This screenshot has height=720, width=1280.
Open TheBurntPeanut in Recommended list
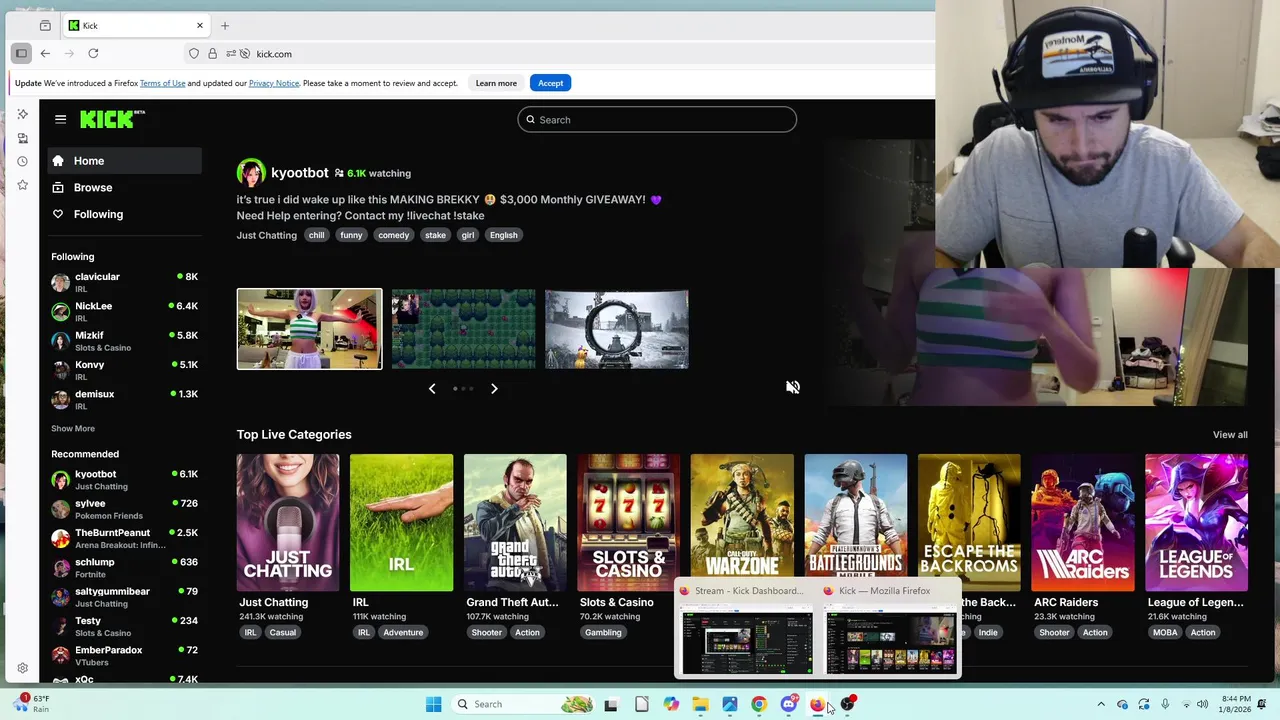coord(124,538)
